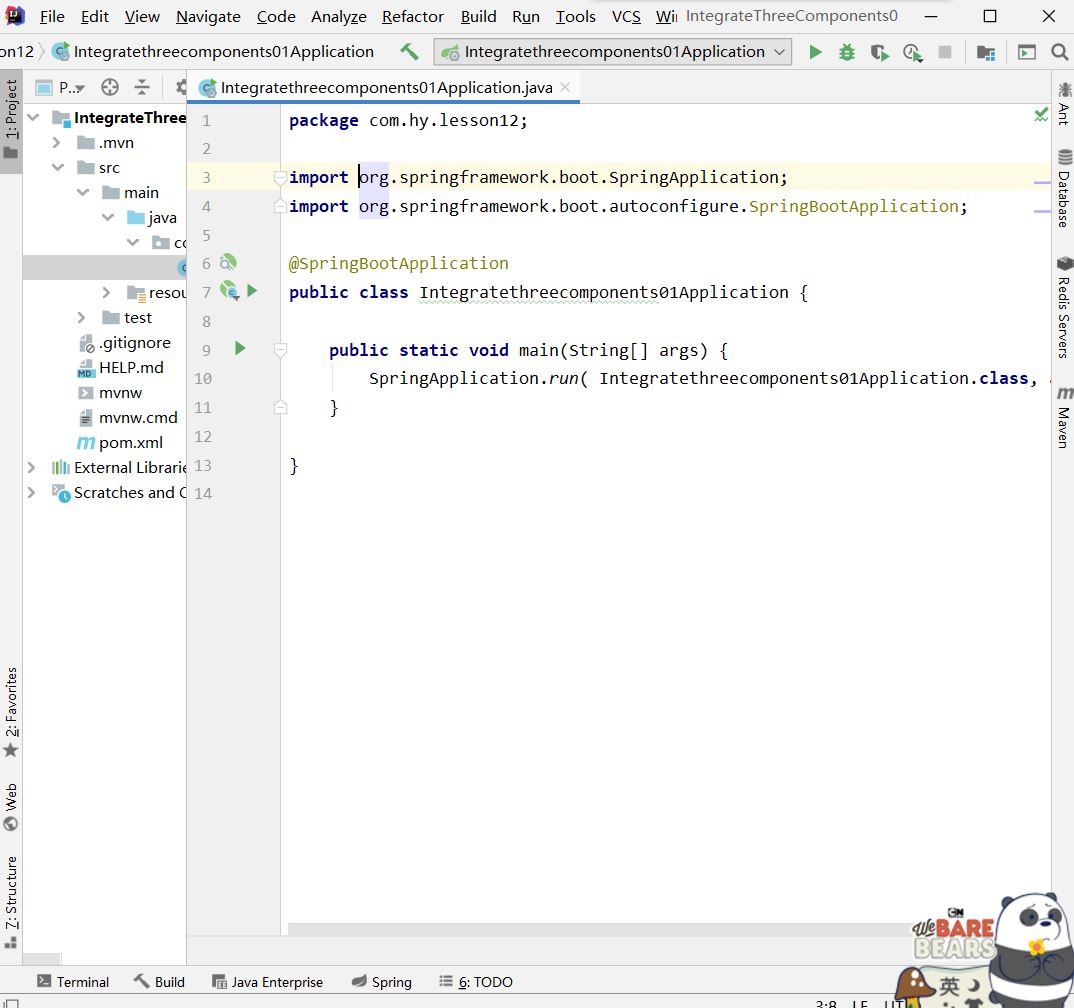
Task: Expand Scratches and Consoles node
Action: click(x=32, y=492)
